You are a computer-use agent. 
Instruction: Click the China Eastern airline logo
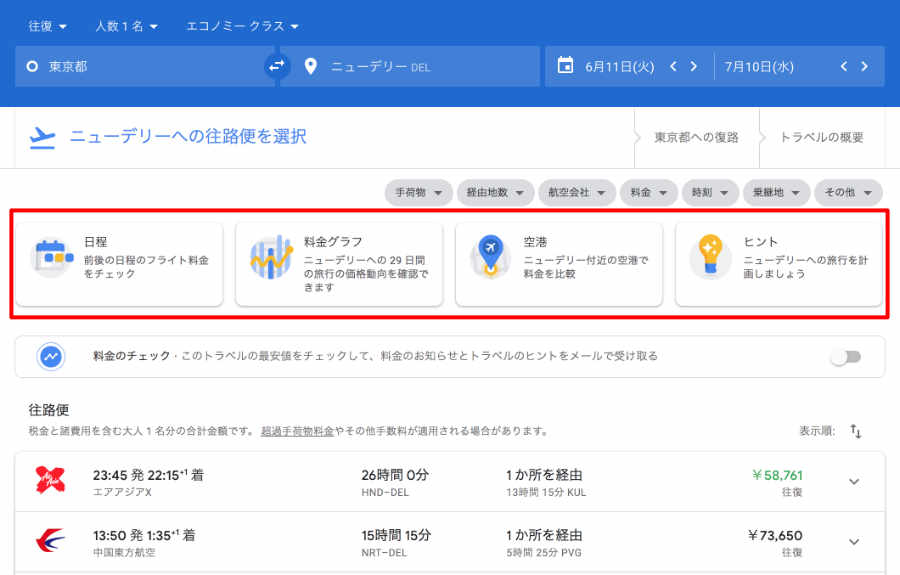pos(51,541)
